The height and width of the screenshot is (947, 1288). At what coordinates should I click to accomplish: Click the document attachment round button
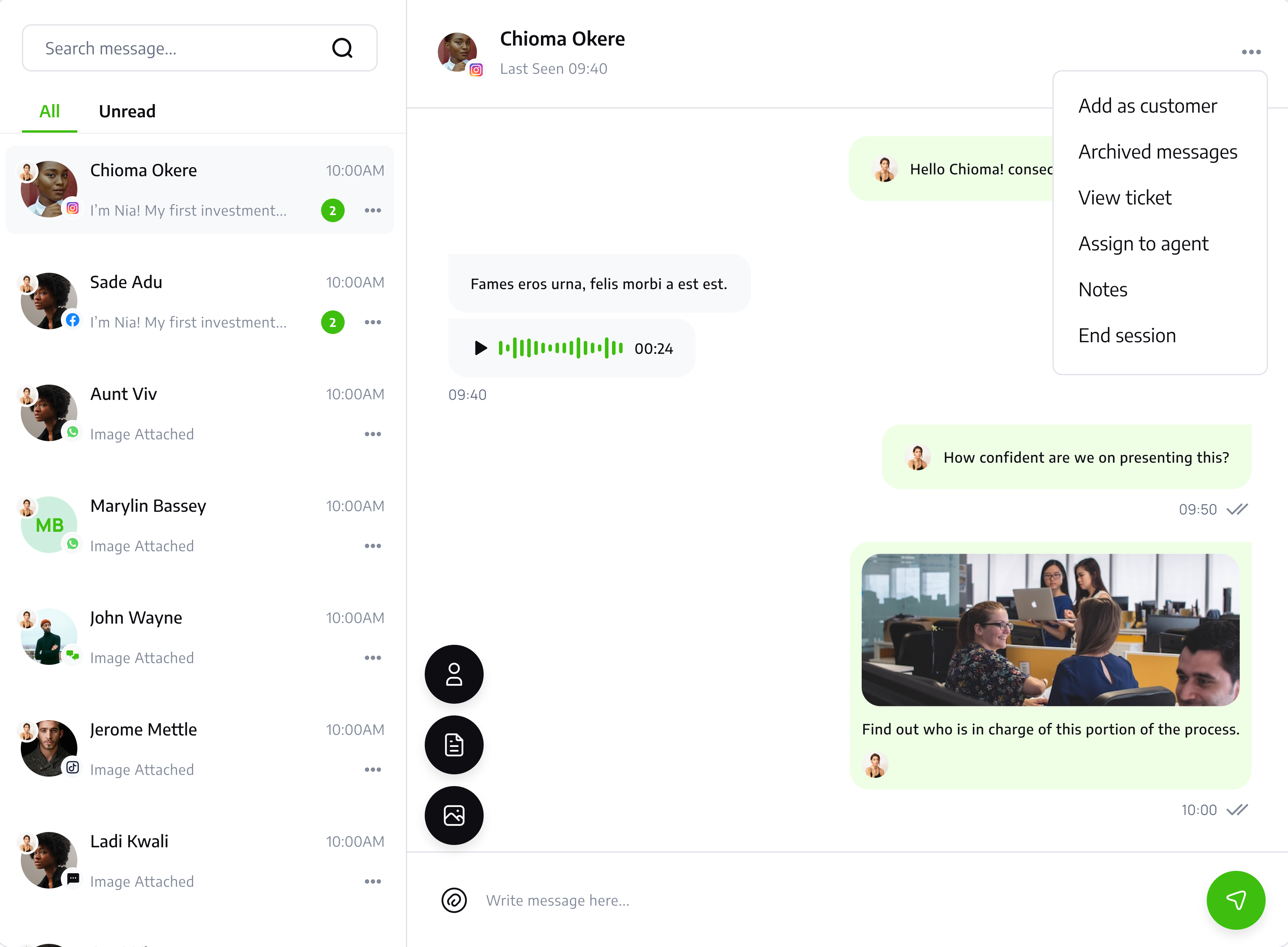tap(454, 745)
